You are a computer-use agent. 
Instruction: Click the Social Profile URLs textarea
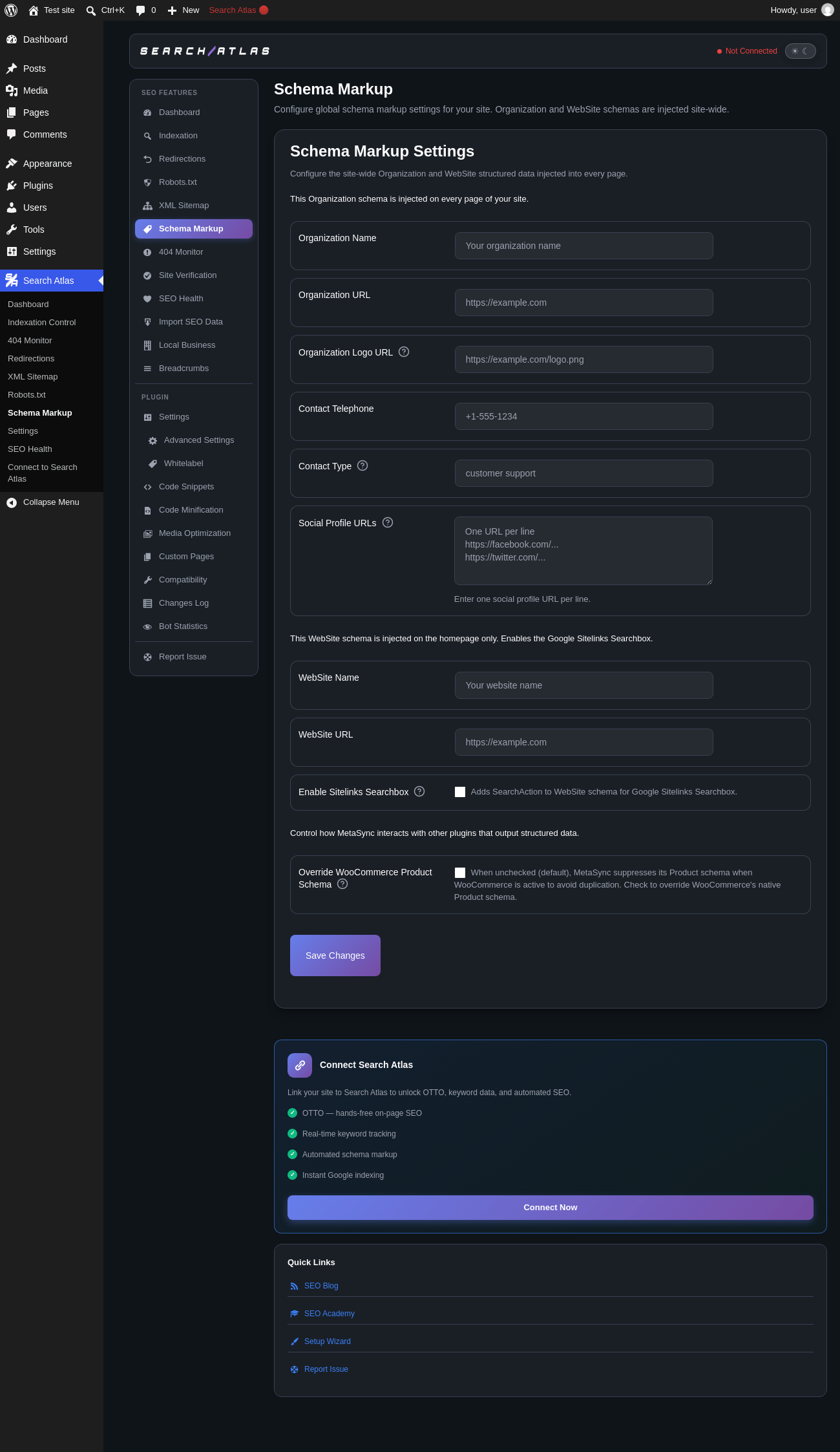pyautogui.click(x=583, y=551)
